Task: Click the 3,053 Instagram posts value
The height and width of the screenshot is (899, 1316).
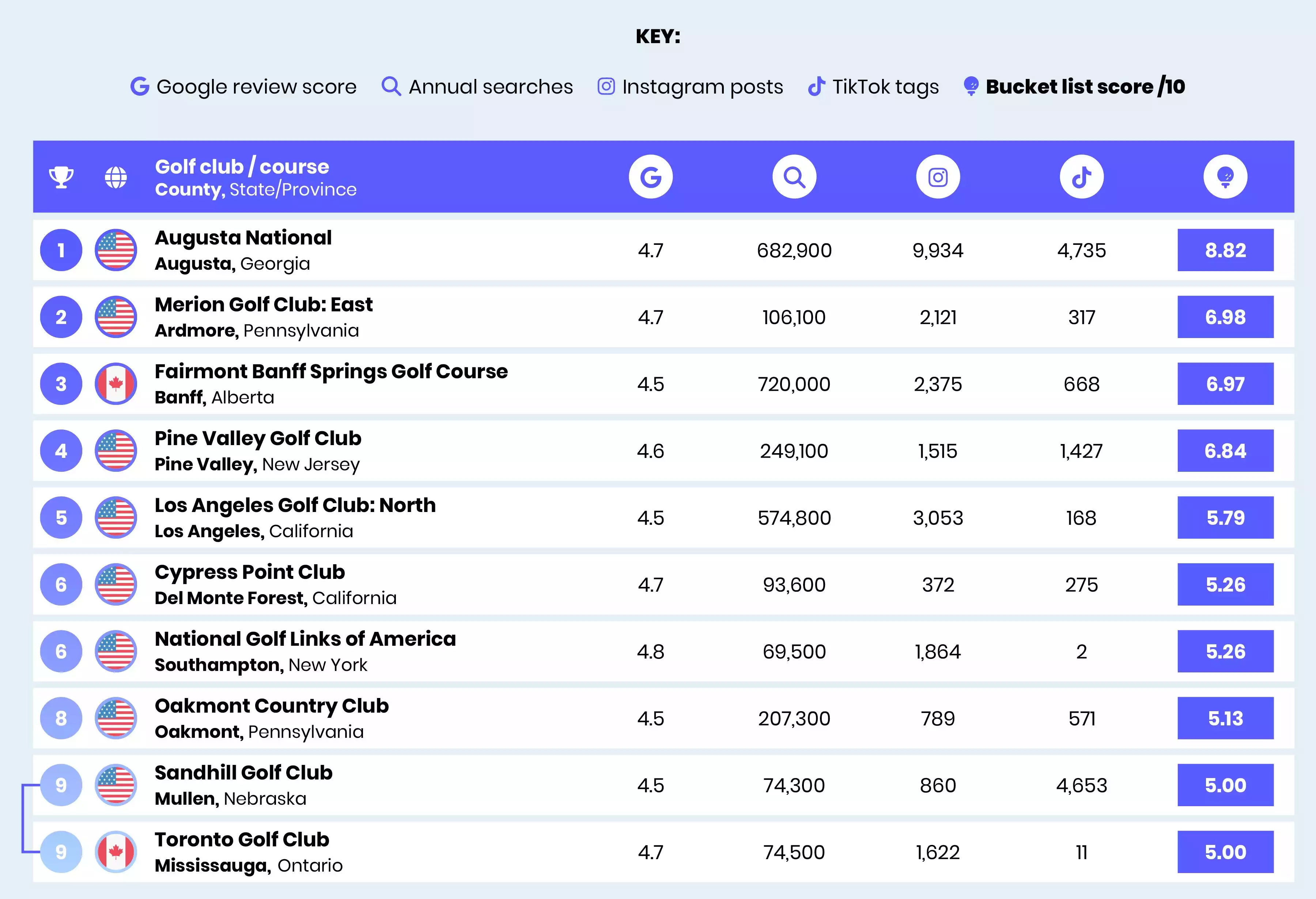Action: coord(938,518)
